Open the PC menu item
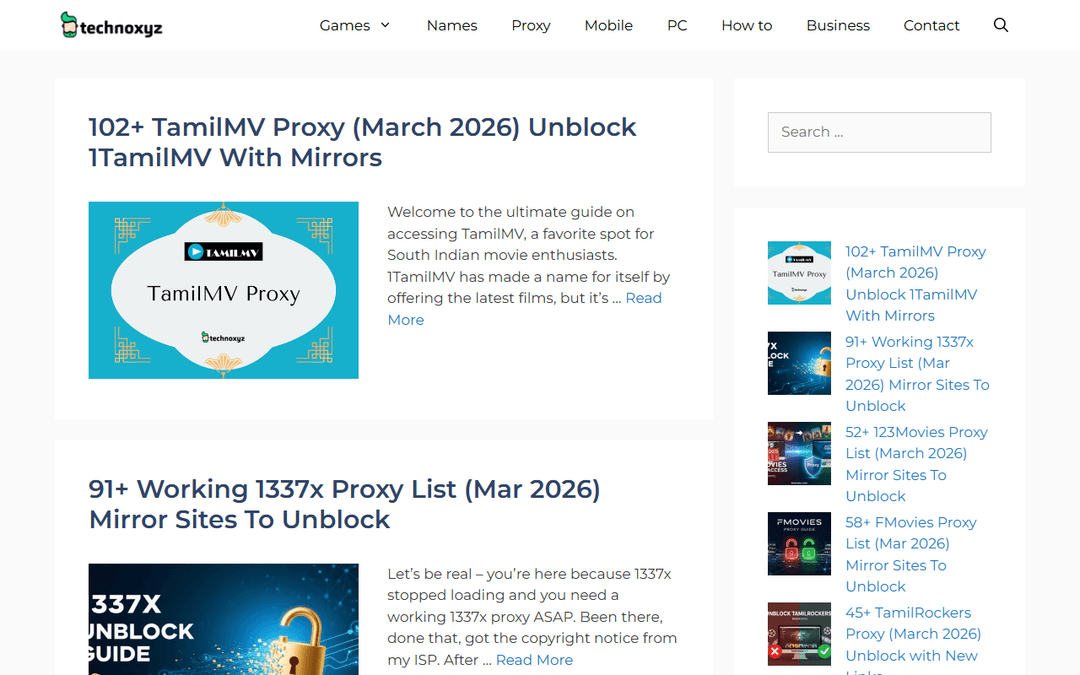Screen dimensions: 1080x675 [x=677, y=25]
